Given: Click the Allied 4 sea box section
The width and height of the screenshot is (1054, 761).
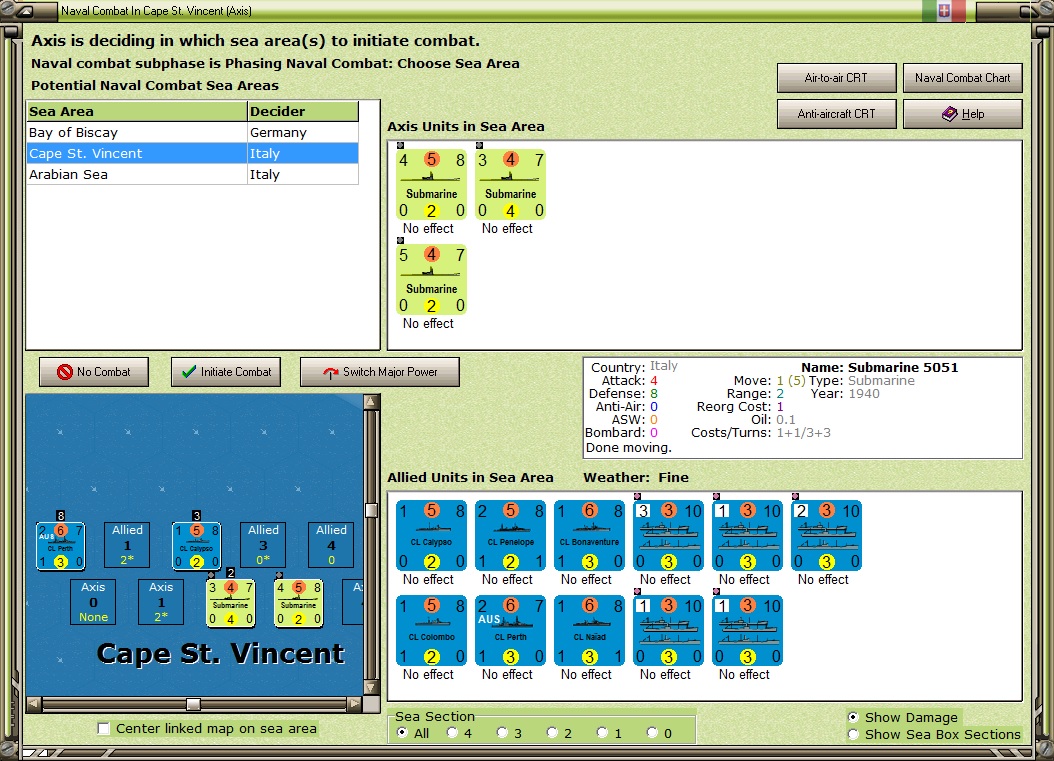Looking at the screenshot, I should pos(331,545).
